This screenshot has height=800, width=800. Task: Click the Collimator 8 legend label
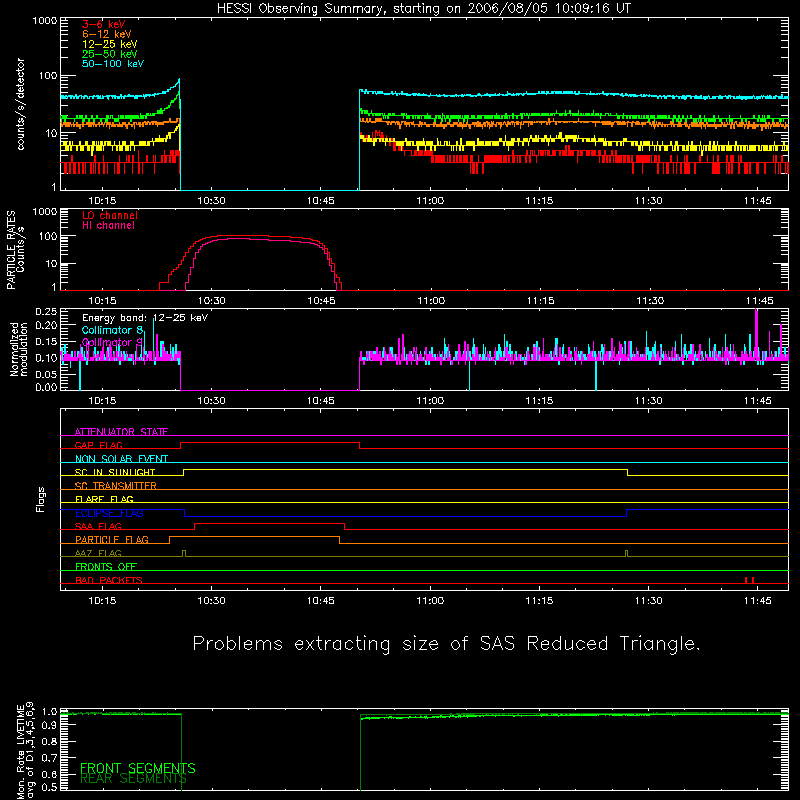[x=112, y=330]
